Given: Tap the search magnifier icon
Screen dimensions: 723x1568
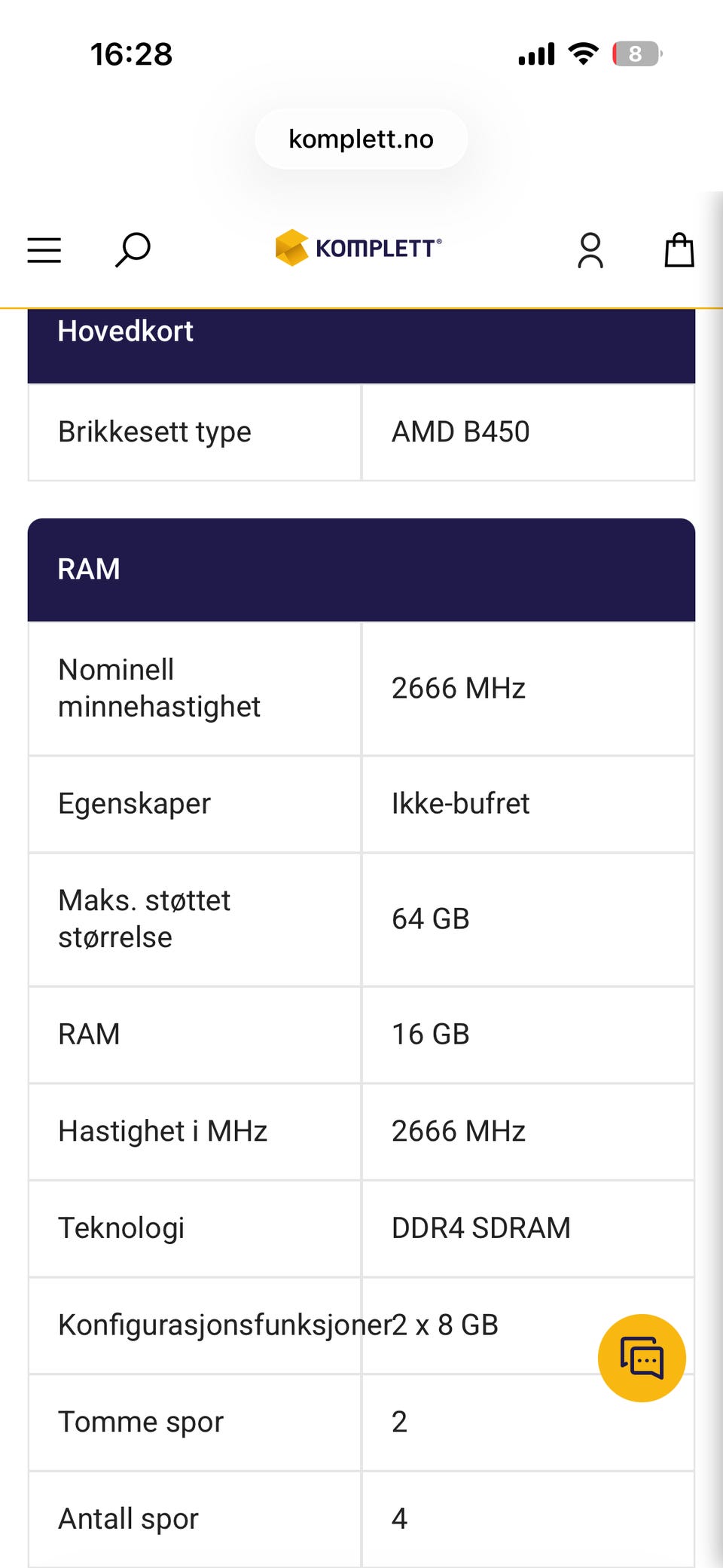Looking at the screenshot, I should 133,250.
